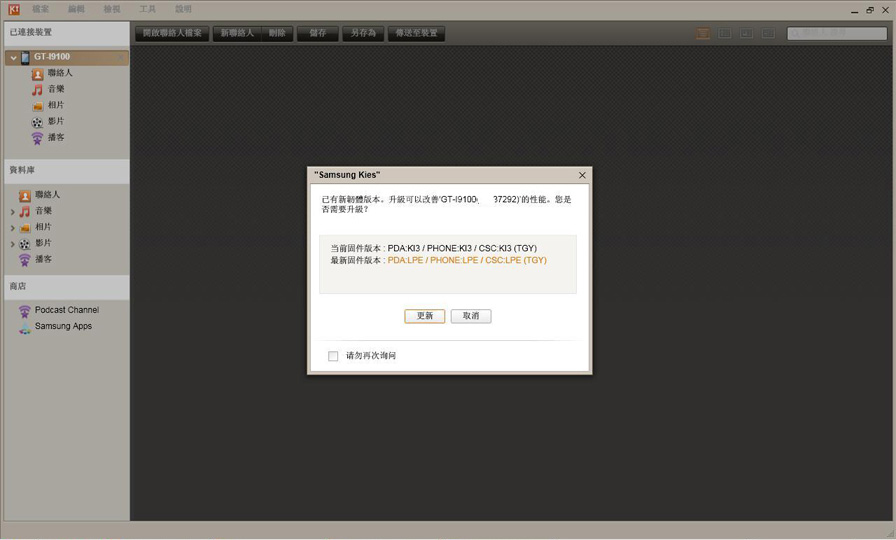Click 更新 to upgrade firmware
896x540 pixels.
425,316
